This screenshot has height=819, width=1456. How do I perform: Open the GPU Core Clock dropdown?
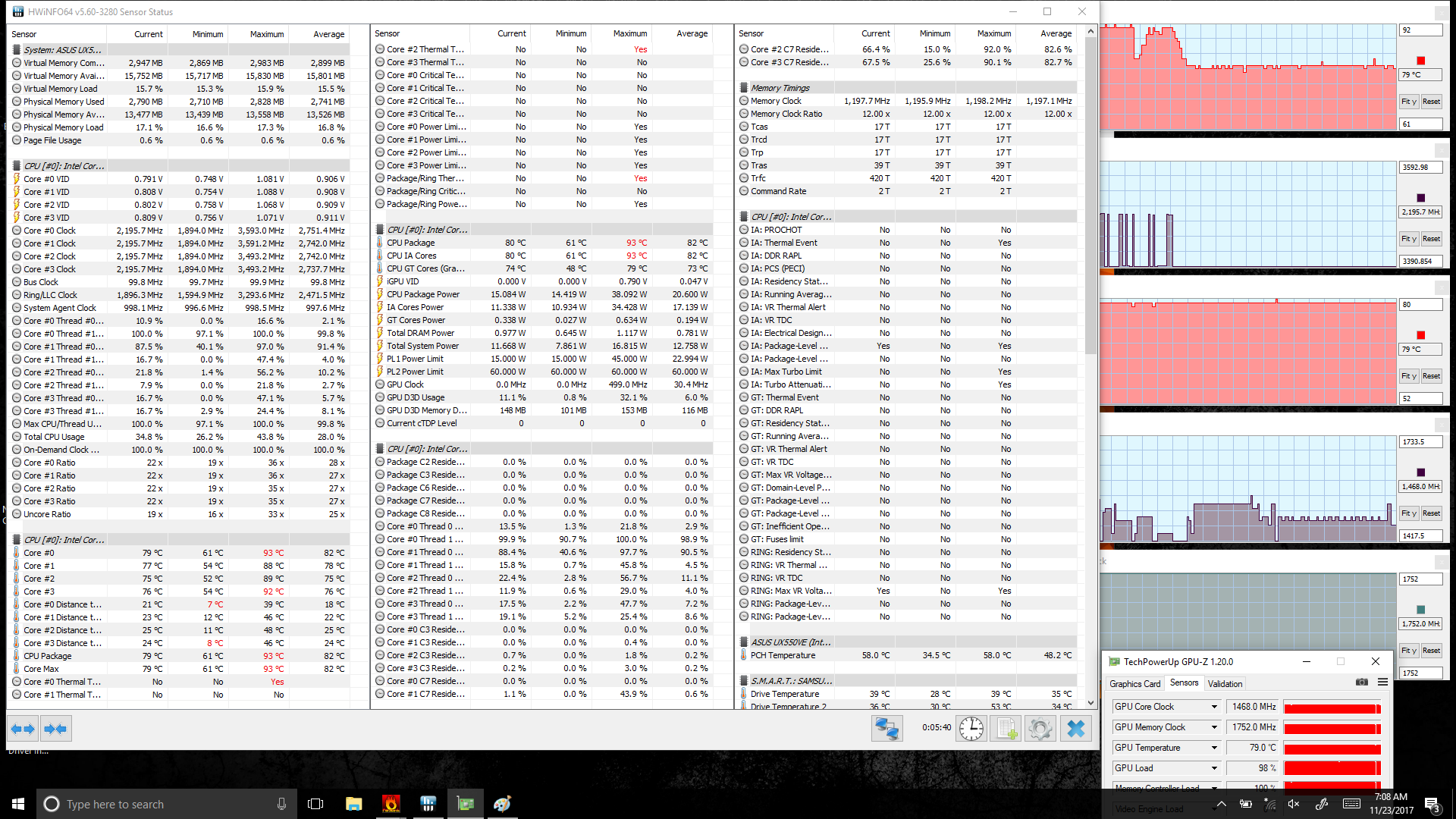tap(1214, 707)
